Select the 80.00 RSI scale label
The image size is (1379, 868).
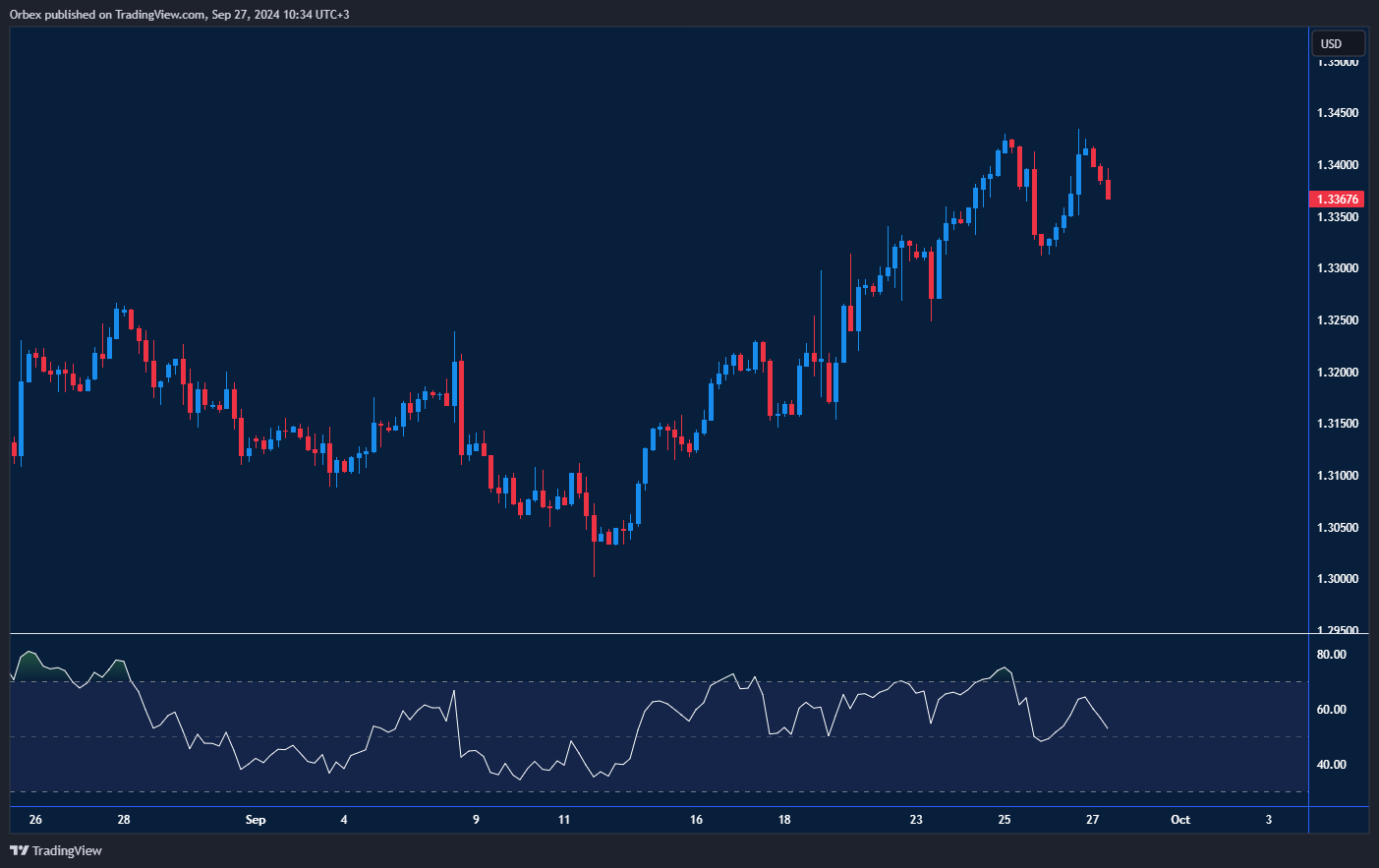[x=1333, y=654]
